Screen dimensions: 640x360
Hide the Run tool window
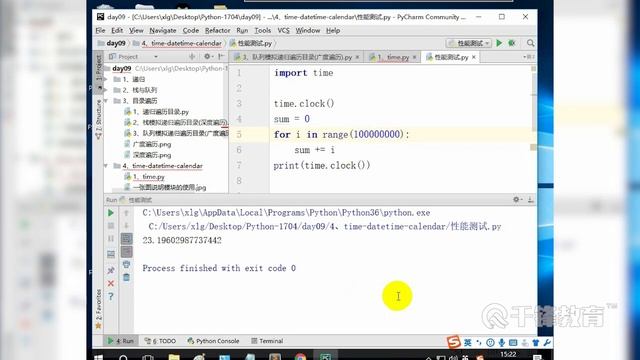530,200
